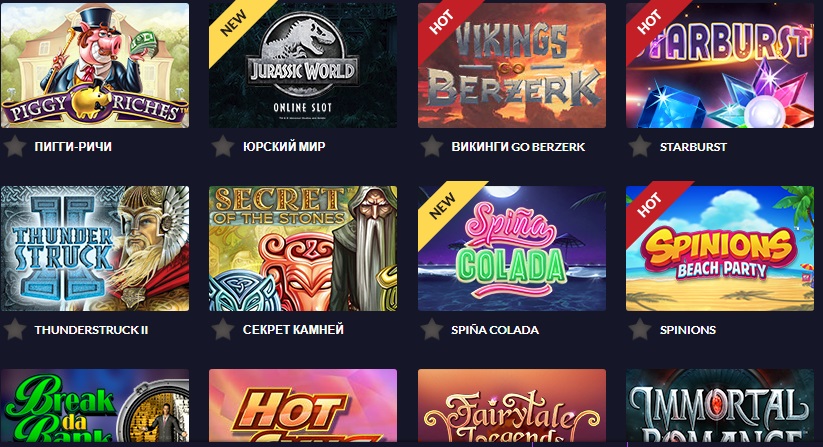Open Thunderstruck II game image
823x447 pixels.
tap(95, 249)
